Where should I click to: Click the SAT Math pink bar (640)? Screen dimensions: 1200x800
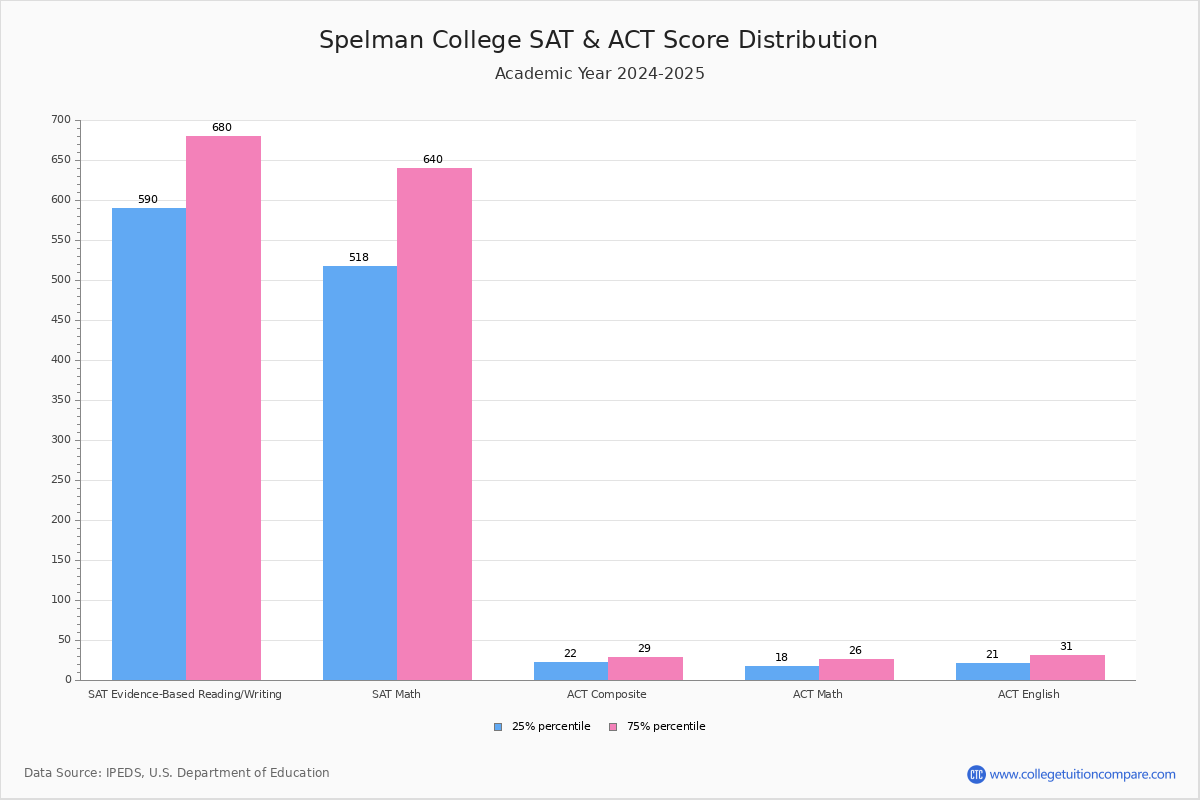point(434,424)
